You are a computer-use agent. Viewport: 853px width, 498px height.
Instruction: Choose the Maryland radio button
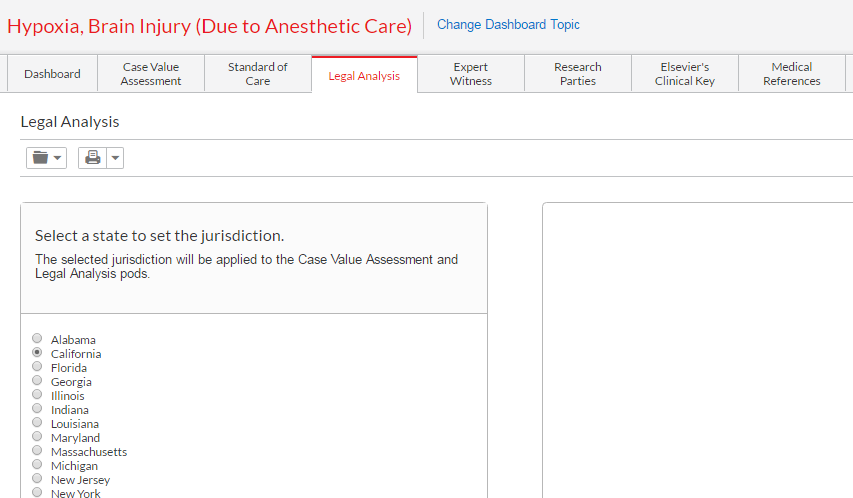[x=37, y=436]
